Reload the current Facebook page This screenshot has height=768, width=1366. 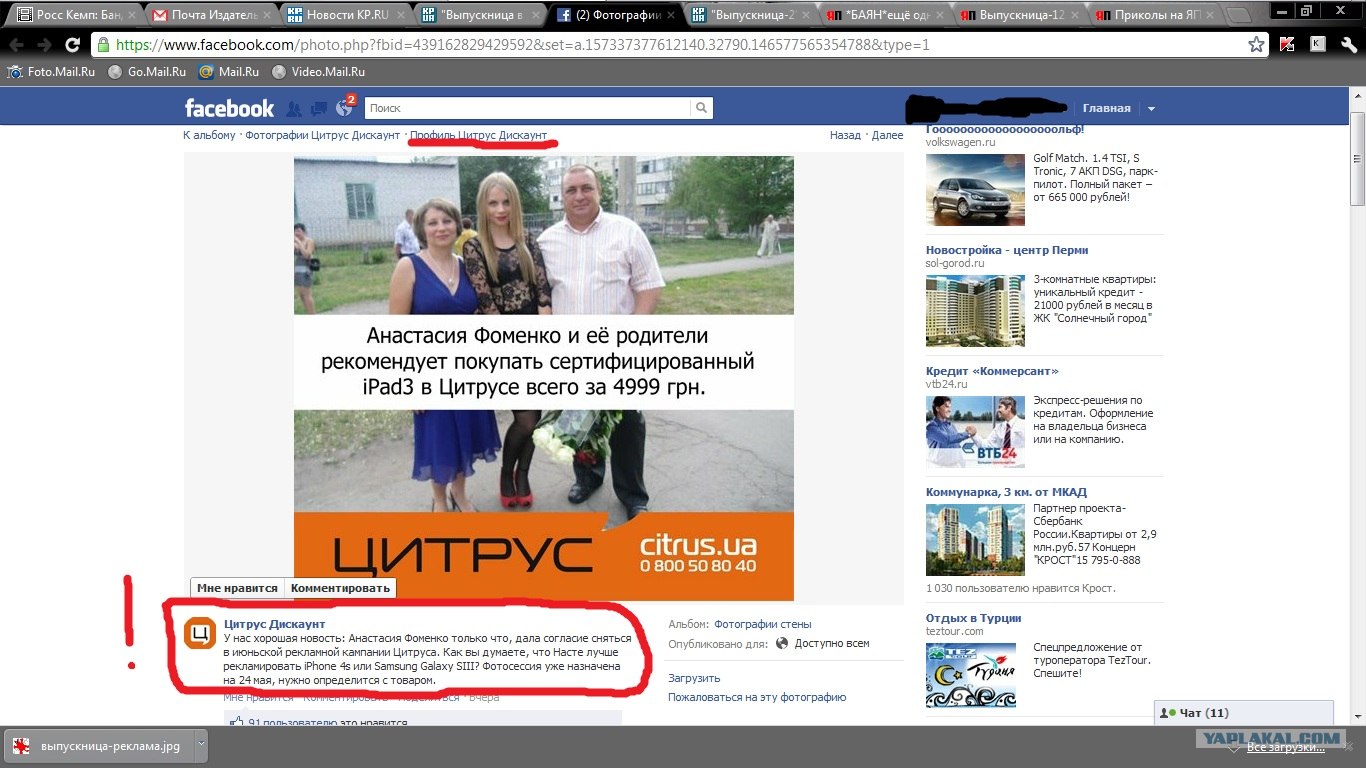tap(72, 45)
